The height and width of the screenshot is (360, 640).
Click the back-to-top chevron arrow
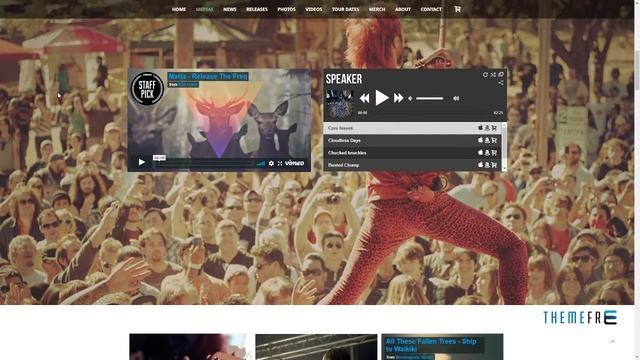[x=613, y=341]
